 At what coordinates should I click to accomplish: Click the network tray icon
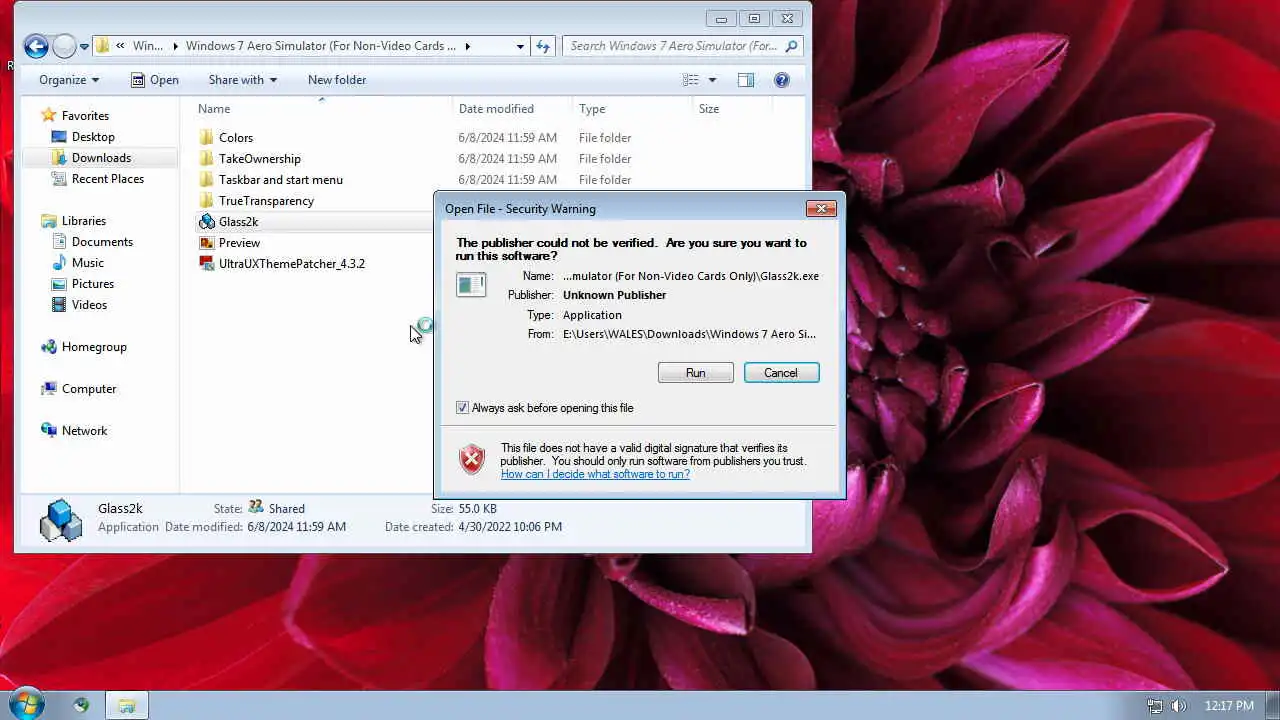coord(1155,706)
